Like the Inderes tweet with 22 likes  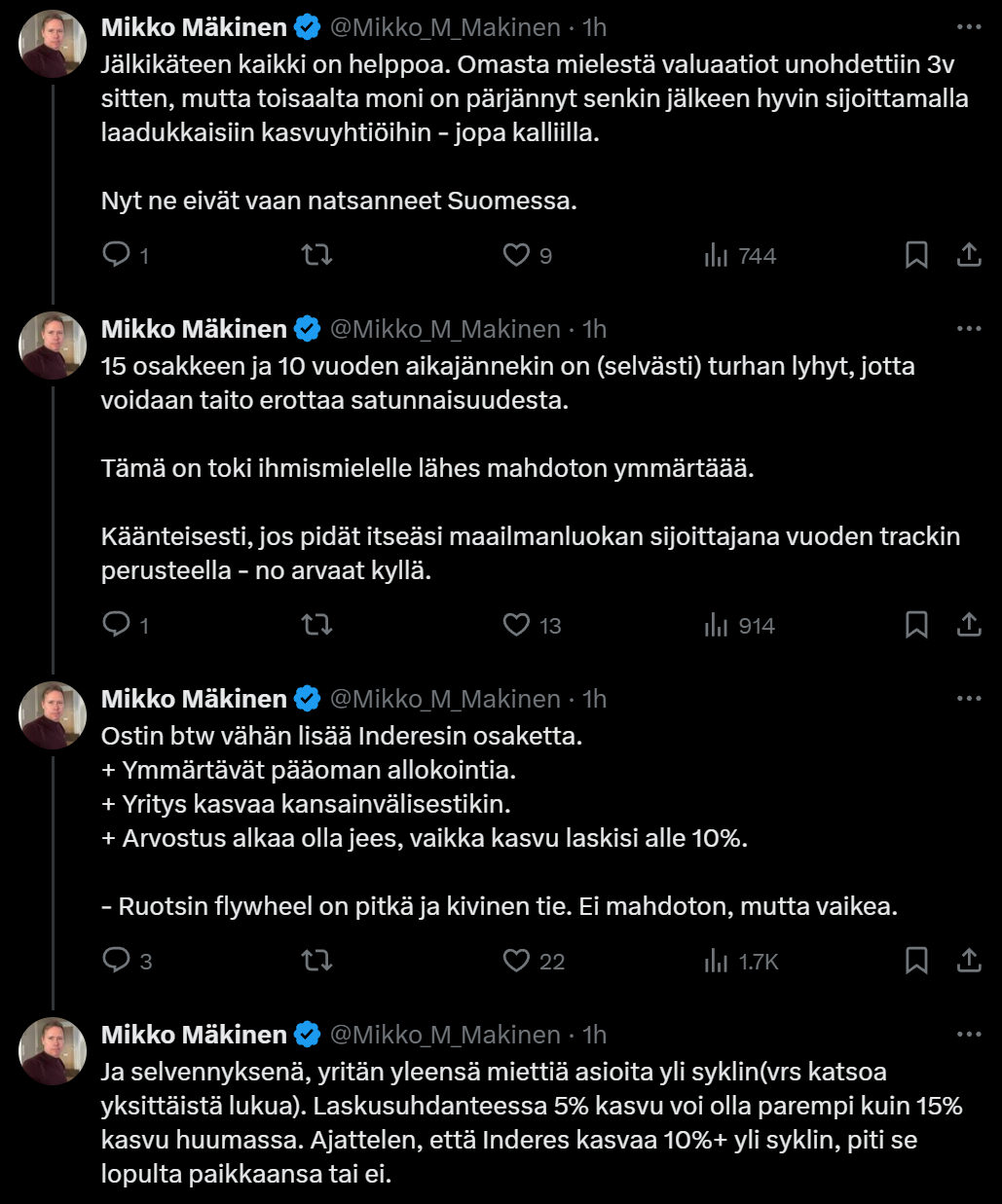coord(534,961)
